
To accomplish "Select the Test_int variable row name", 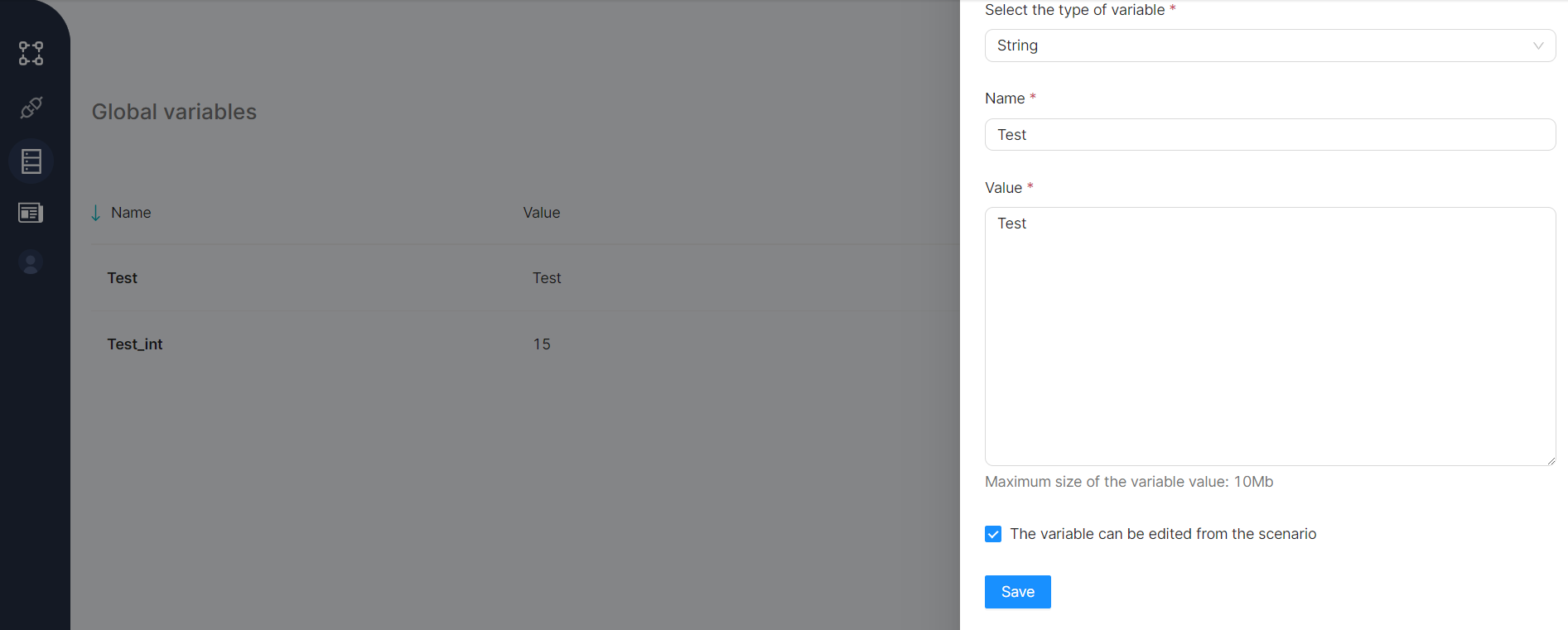I will pyautogui.click(x=135, y=344).
